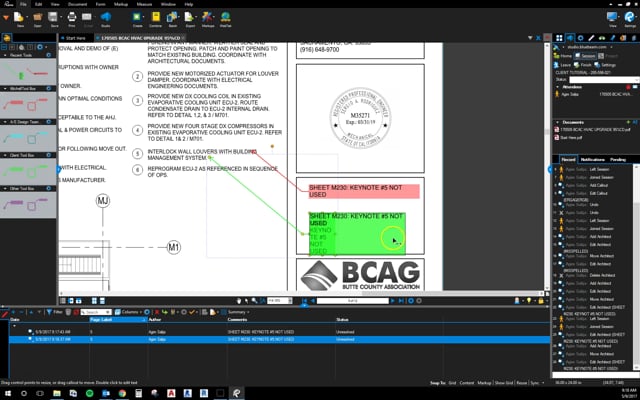Screen dimensions: 640x400
Task: Toggle Sync in the status bar
Action: coord(535,383)
